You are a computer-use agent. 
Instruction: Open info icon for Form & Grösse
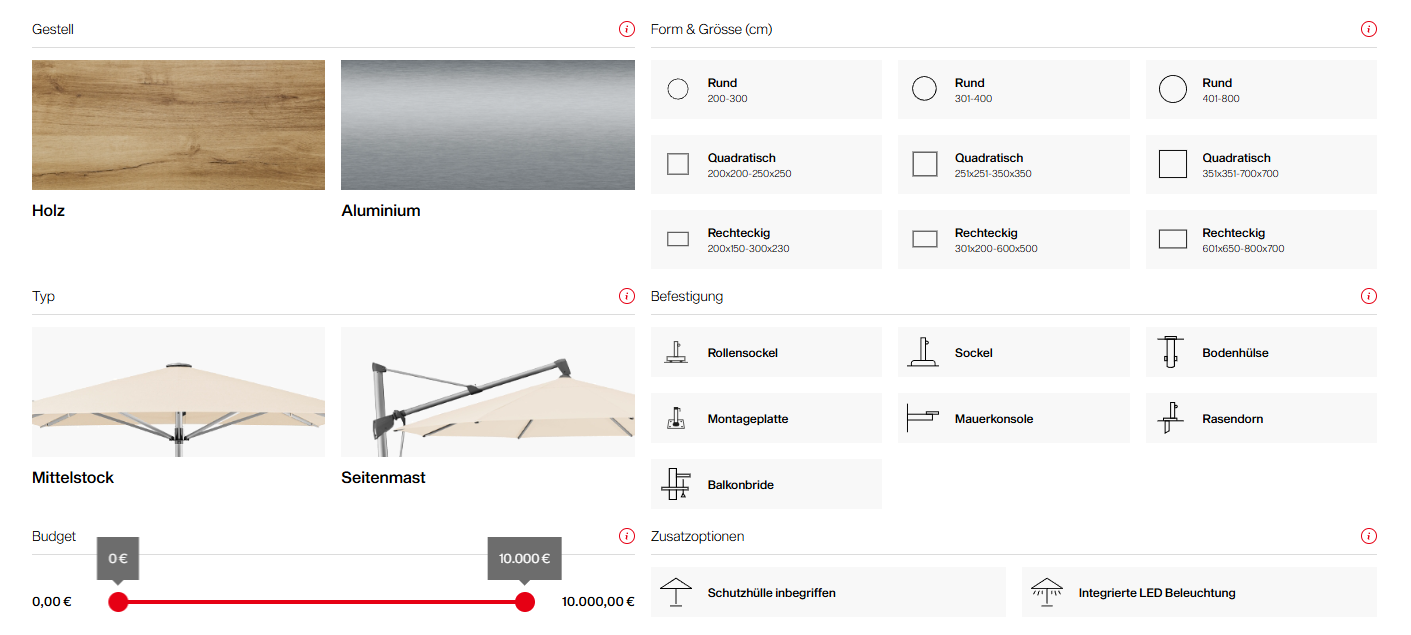click(x=1369, y=29)
